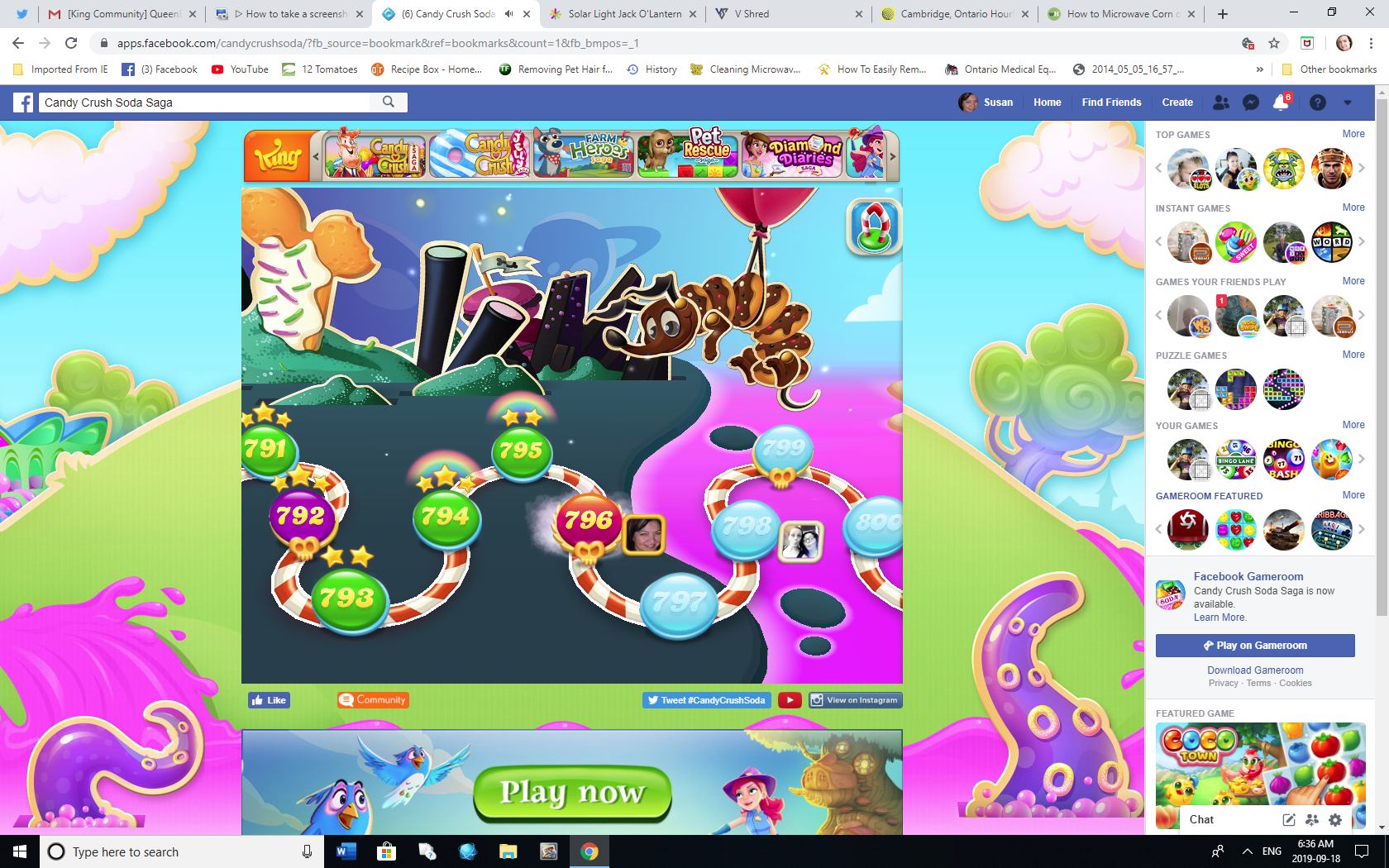Viewport: 1389px width, 868px height.
Task: Click Tweet #CandyCrushSoda button
Action: point(706,700)
